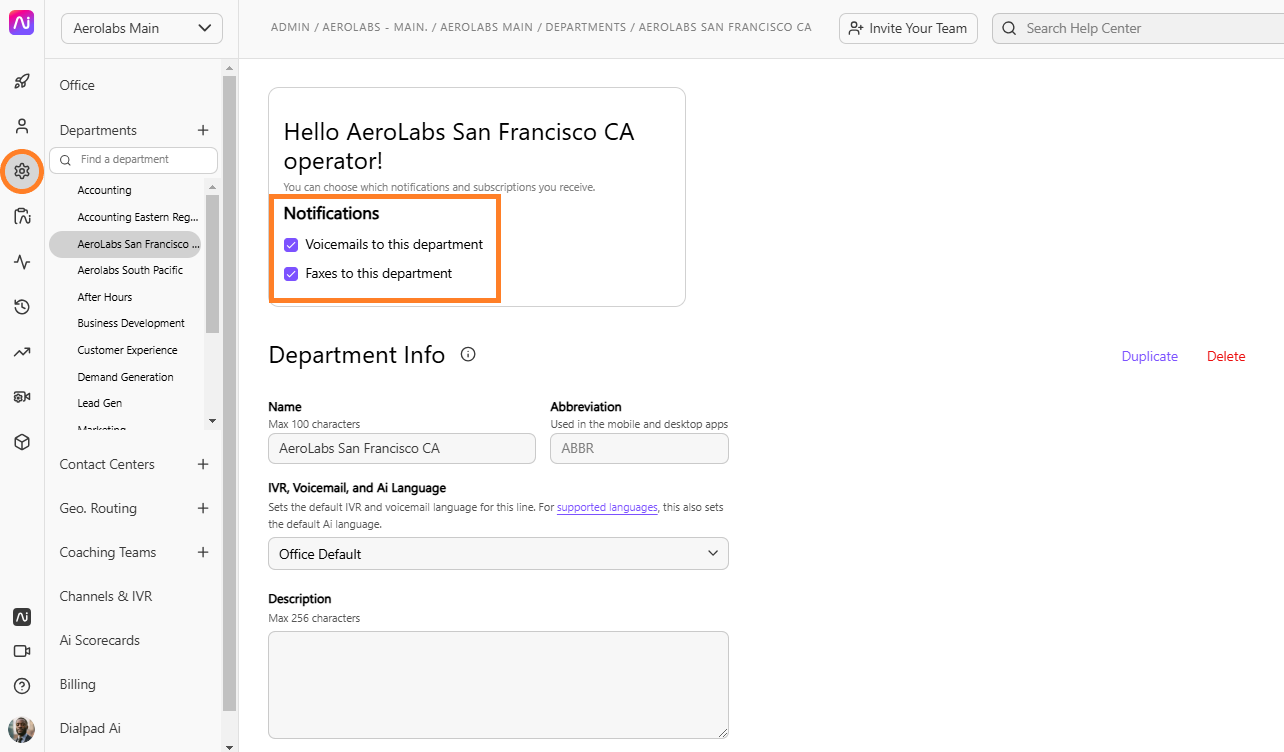Open Ai Scorecards section

[100, 640]
